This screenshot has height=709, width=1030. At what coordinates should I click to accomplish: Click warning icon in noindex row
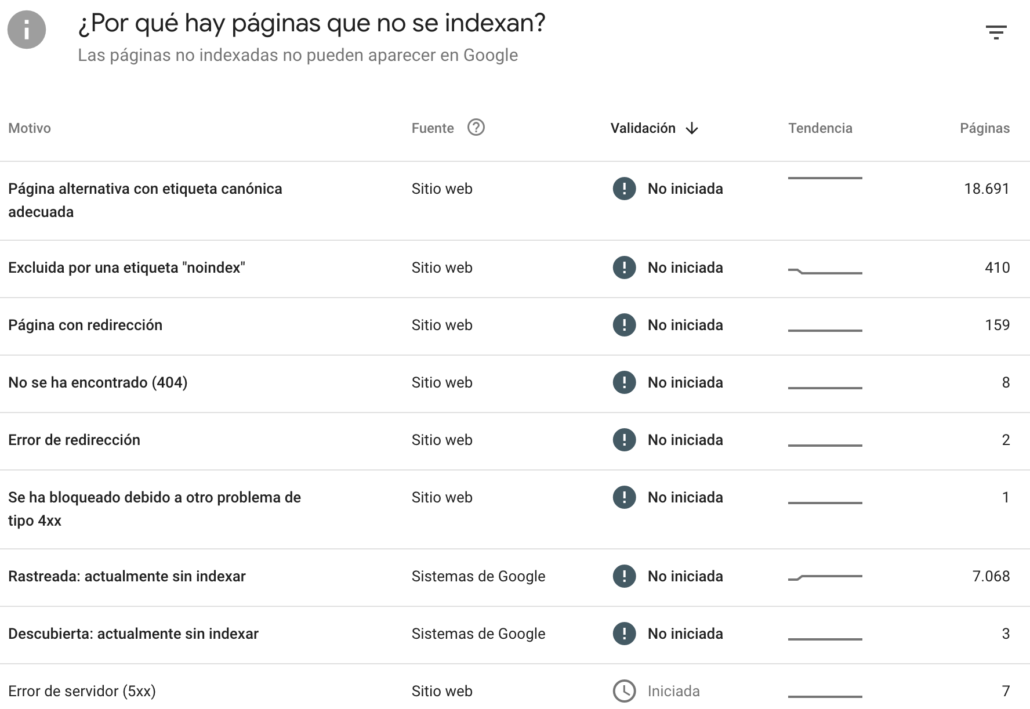tap(624, 268)
